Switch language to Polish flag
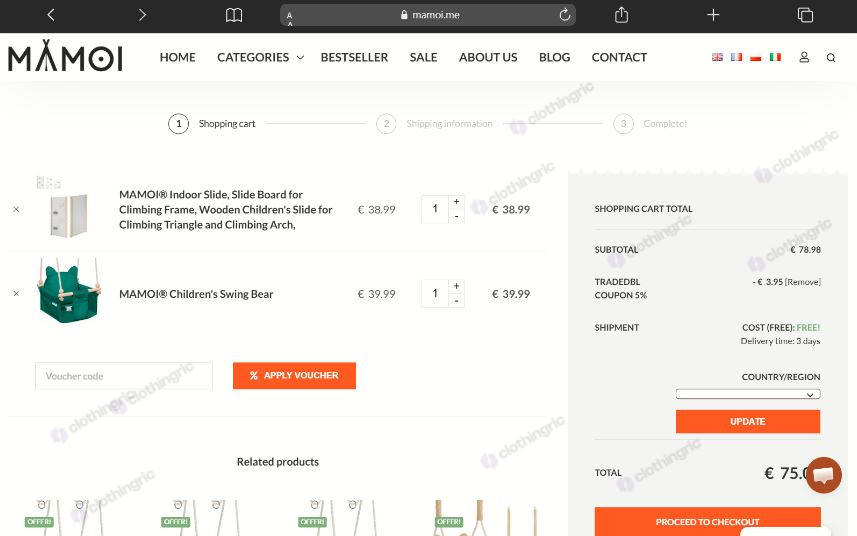This screenshot has width=857, height=536. (755, 57)
